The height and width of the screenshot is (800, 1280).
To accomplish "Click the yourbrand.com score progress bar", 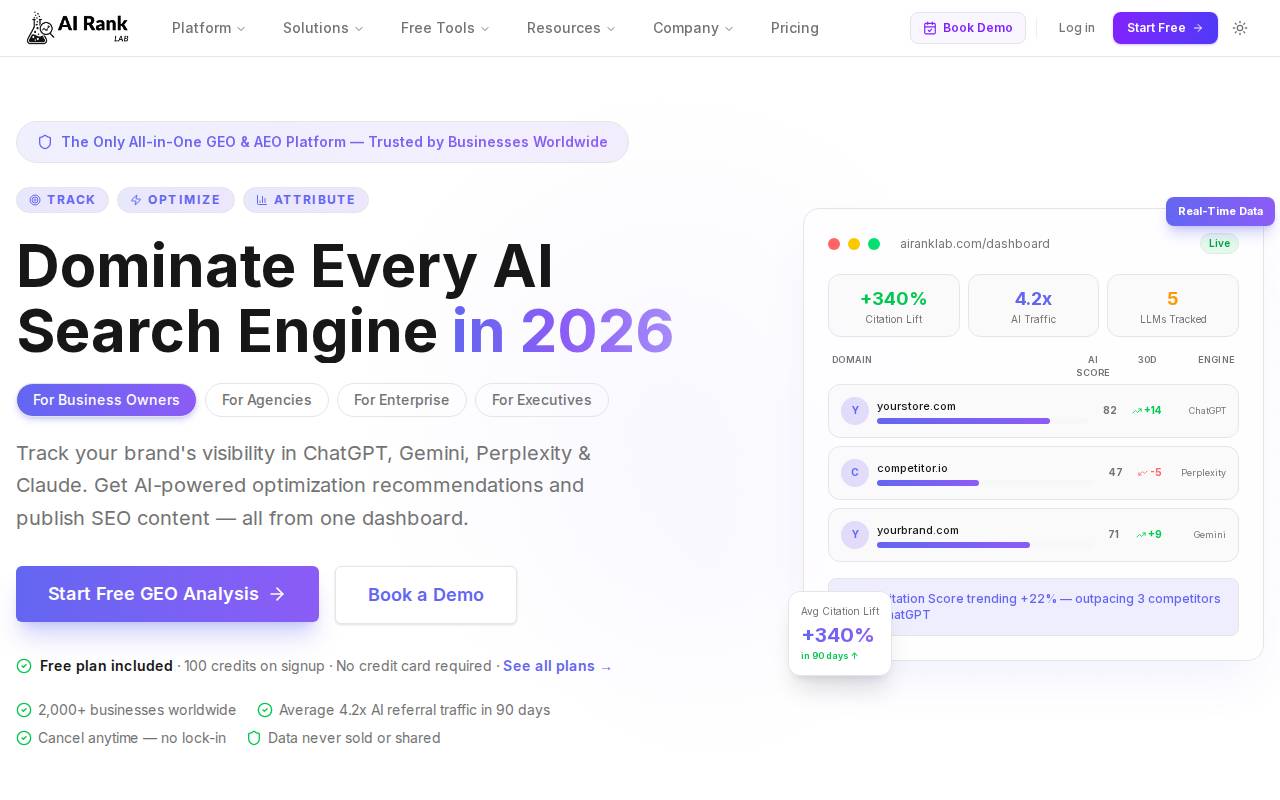I will [x=985, y=545].
